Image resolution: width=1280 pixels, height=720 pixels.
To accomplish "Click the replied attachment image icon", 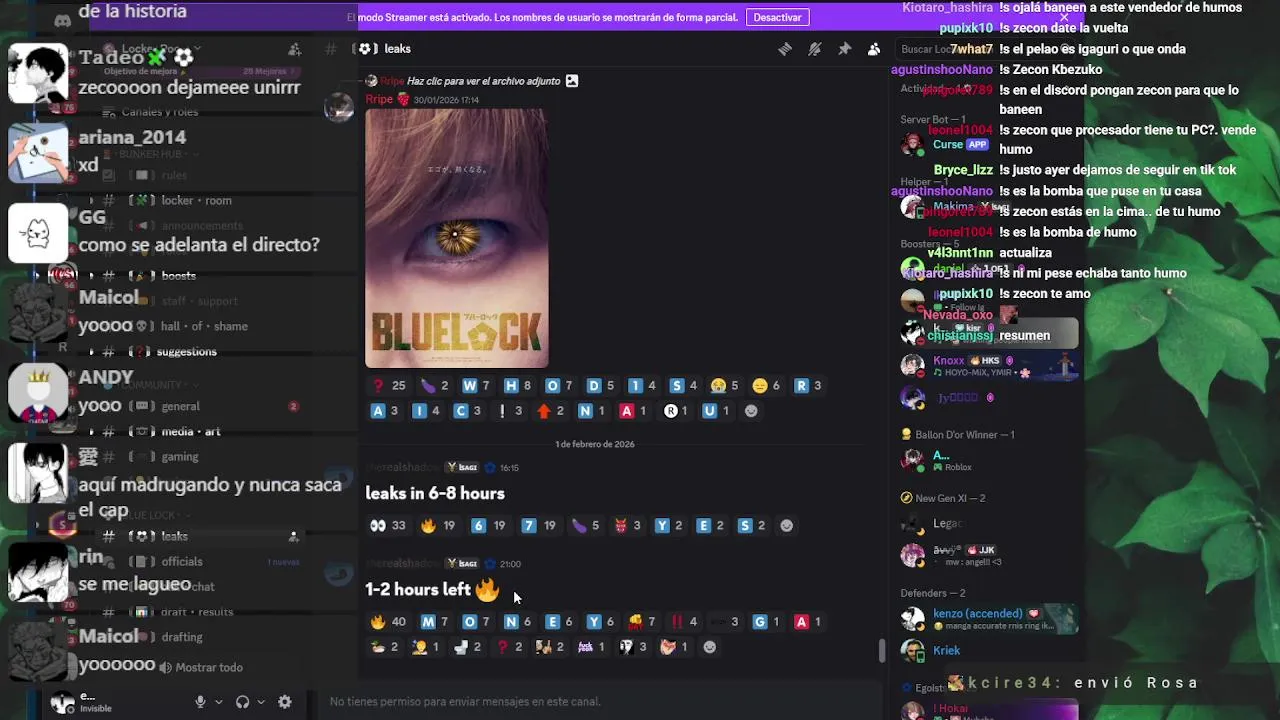I will (571, 81).
